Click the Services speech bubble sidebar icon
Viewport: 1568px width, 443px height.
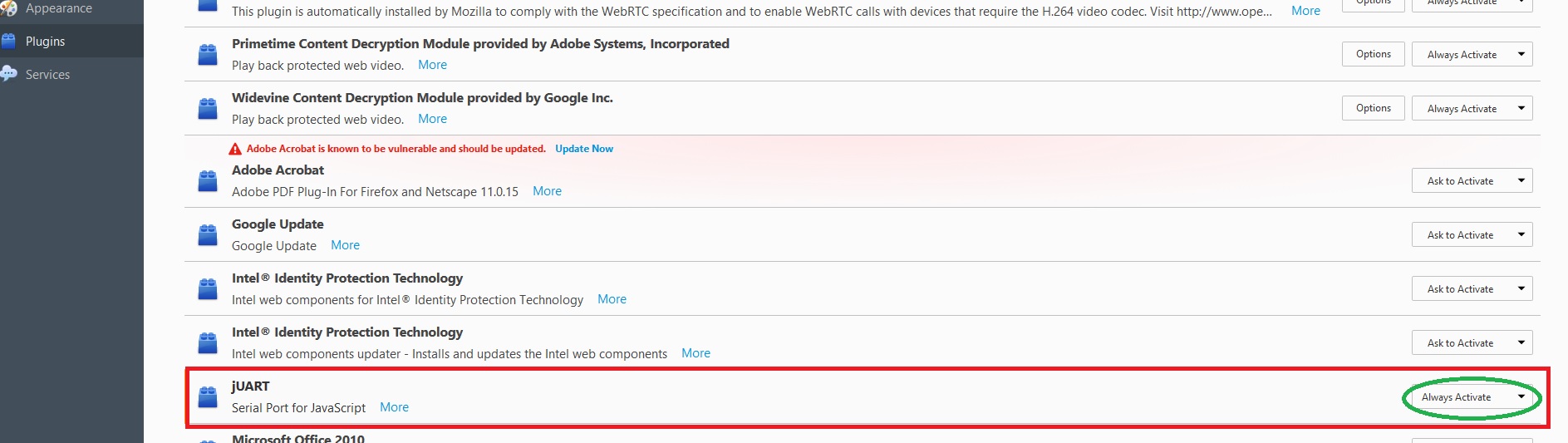coord(9,74)
